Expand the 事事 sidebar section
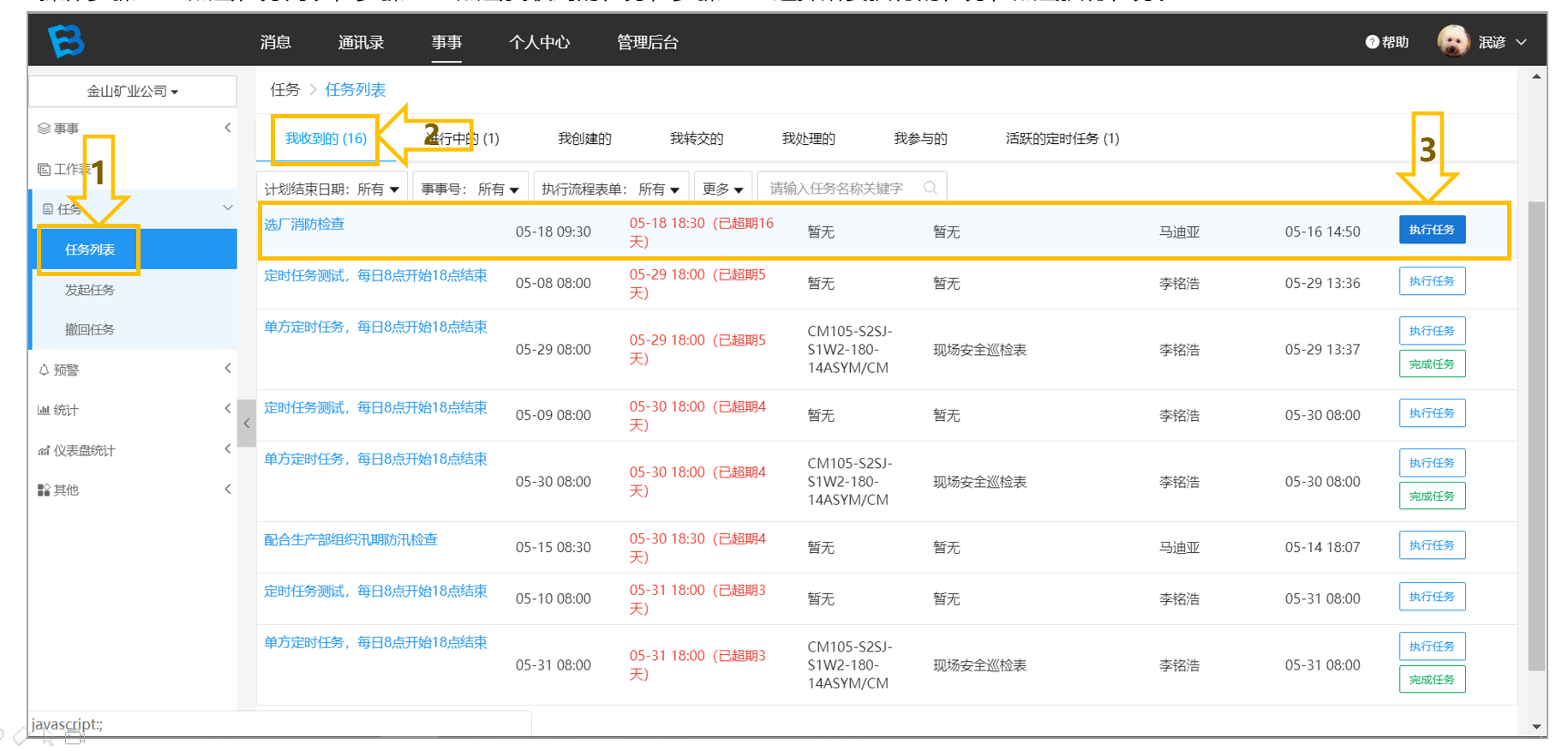 227,128
